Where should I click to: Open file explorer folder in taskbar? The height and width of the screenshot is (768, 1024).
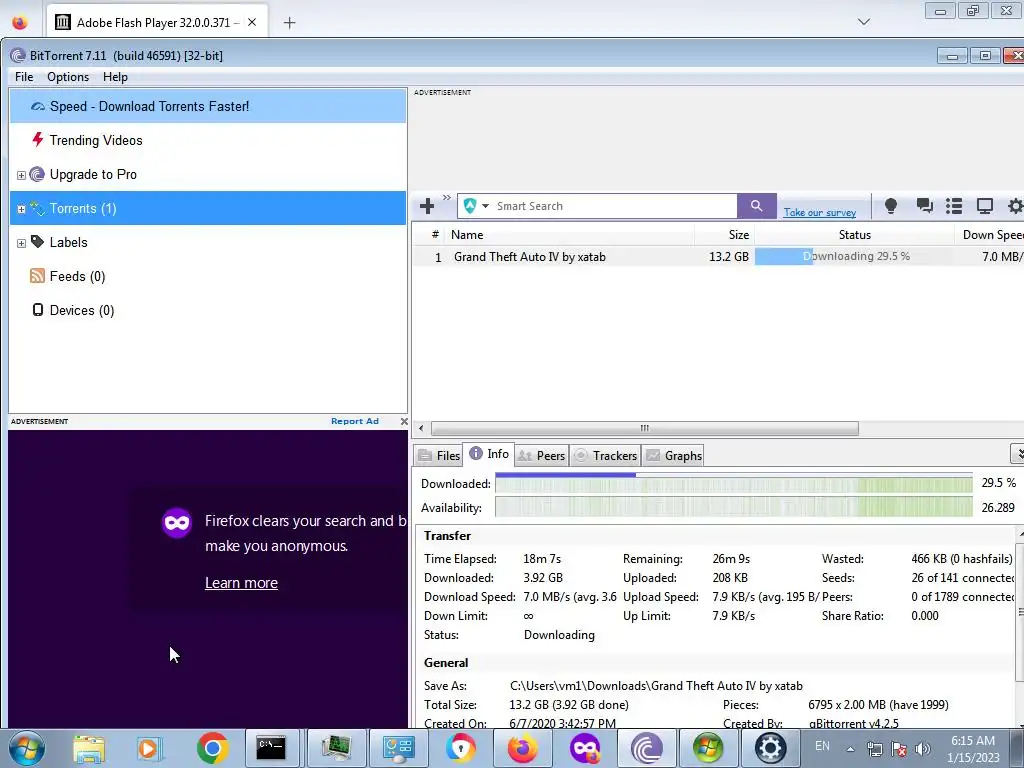(89, 750)
